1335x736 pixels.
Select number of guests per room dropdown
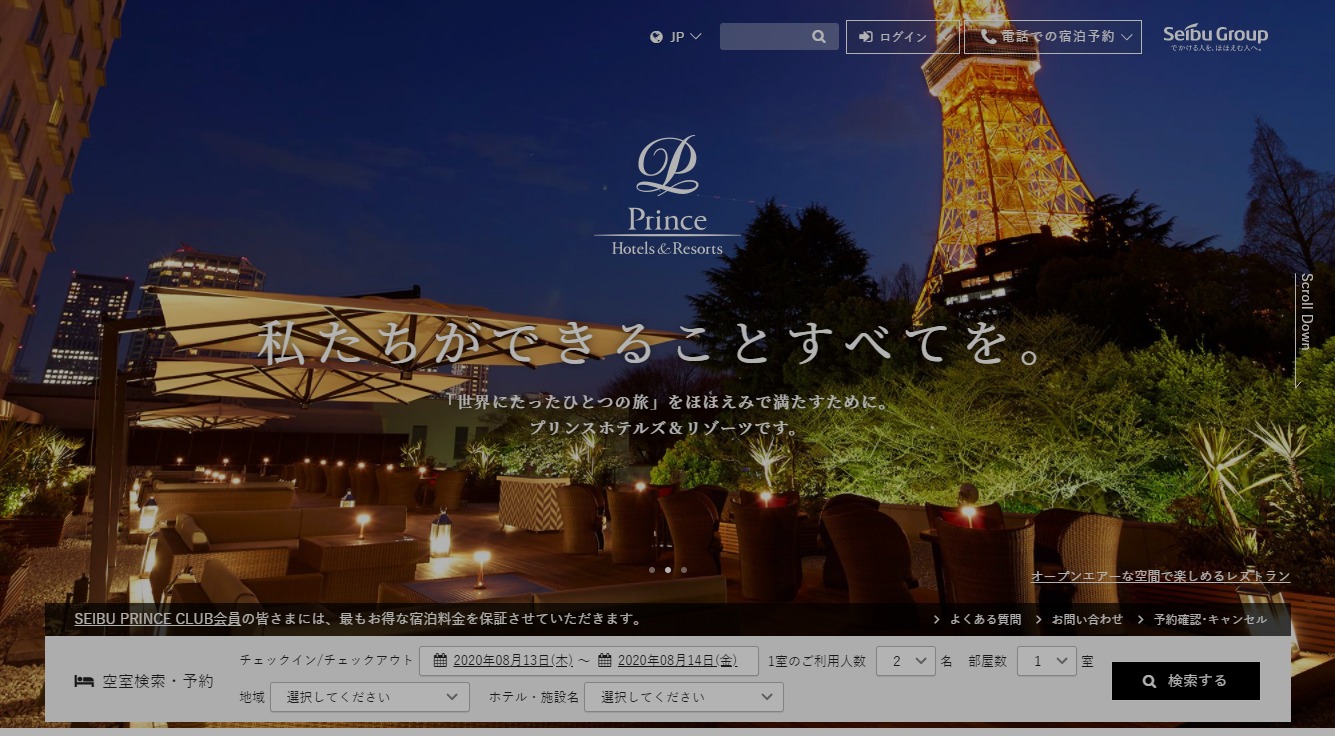point(905,661)
